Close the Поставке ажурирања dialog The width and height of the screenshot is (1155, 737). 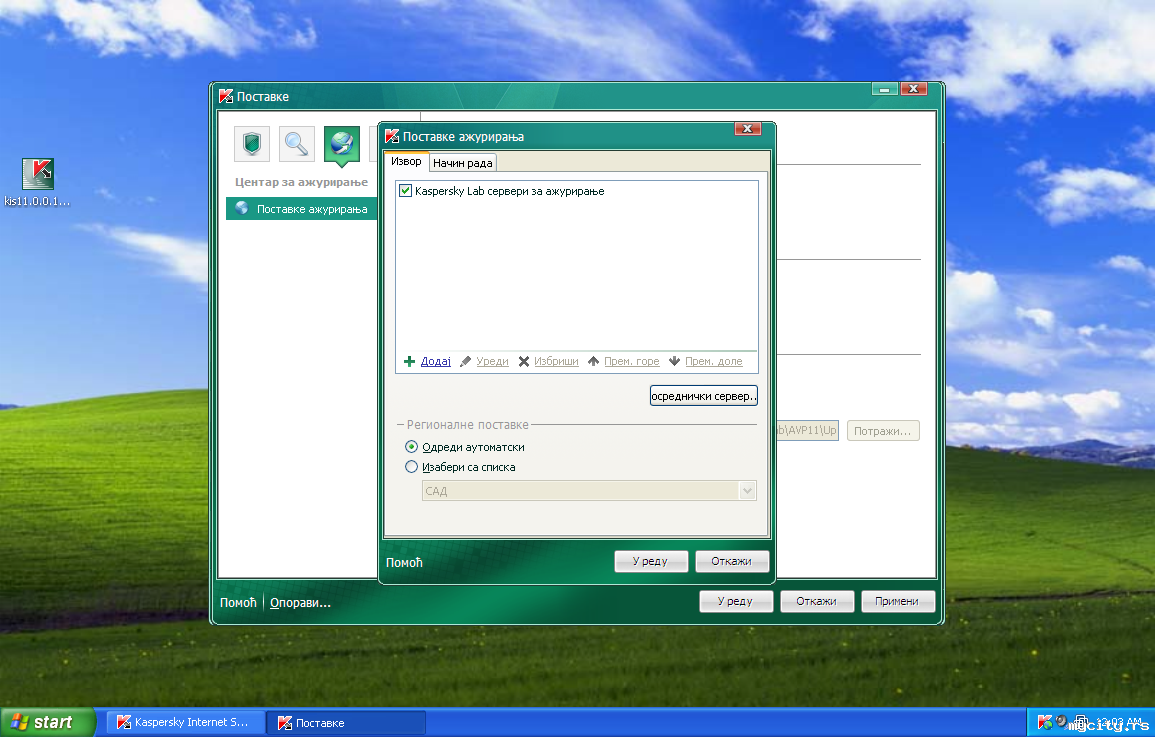click(747, 129)
